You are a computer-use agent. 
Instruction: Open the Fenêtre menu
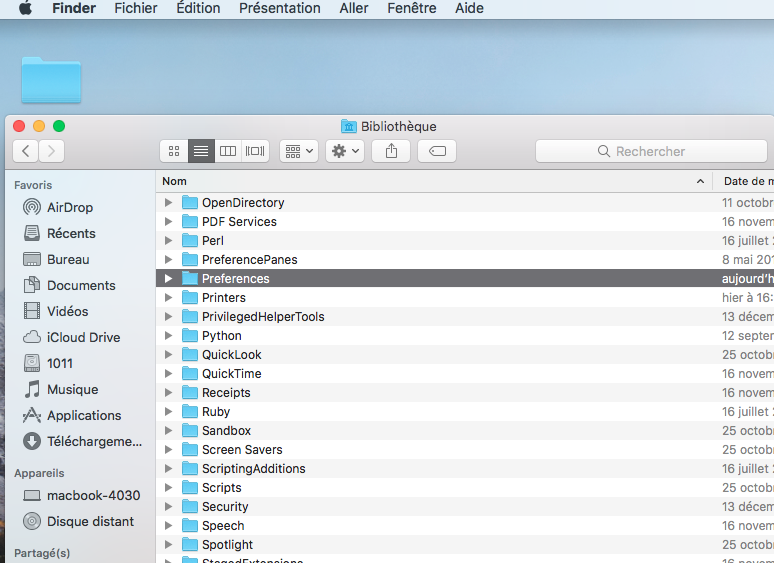412,8
